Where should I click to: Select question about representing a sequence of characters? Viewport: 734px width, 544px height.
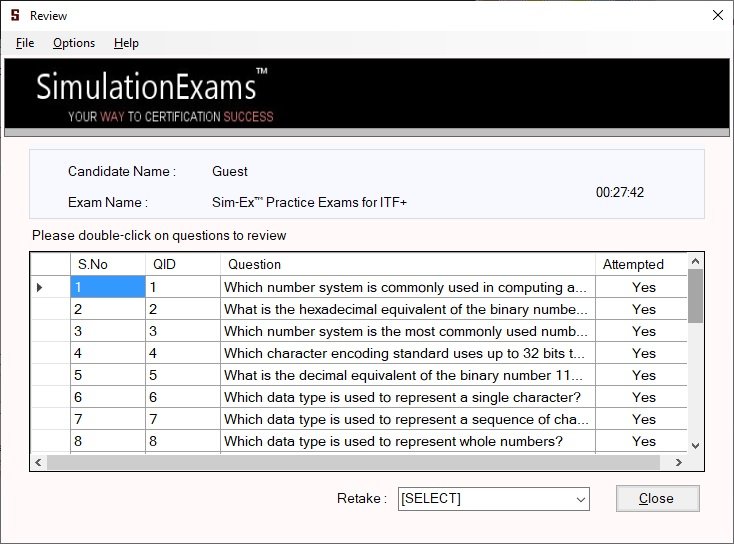(x=408, y=419)
